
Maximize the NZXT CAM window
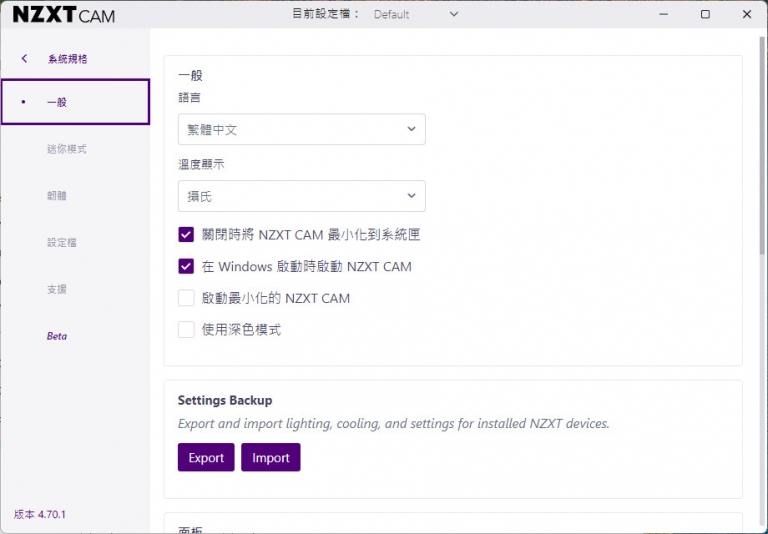705,14
